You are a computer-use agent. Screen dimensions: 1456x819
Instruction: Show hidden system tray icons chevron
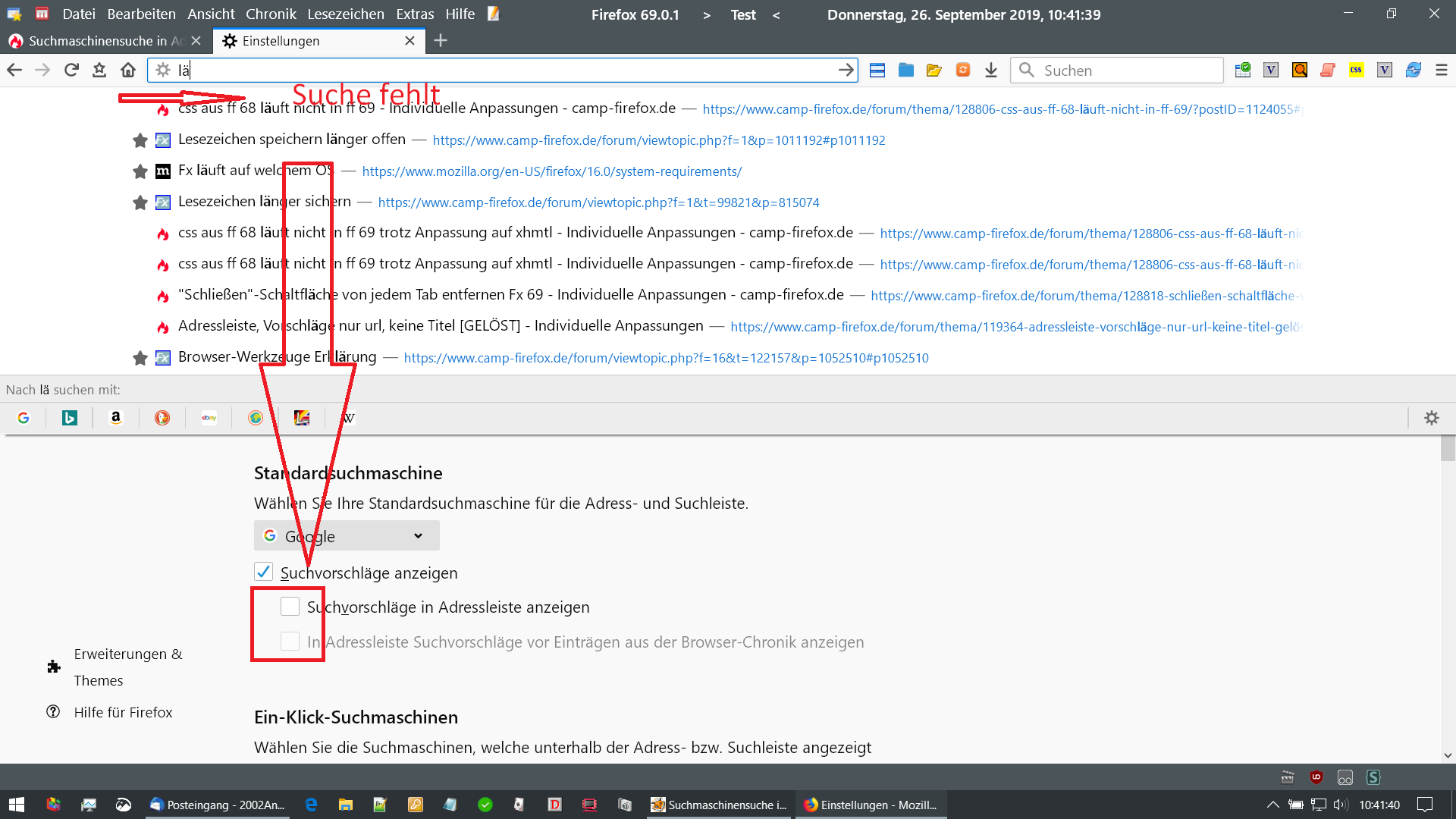click(x=1272, y=805)
